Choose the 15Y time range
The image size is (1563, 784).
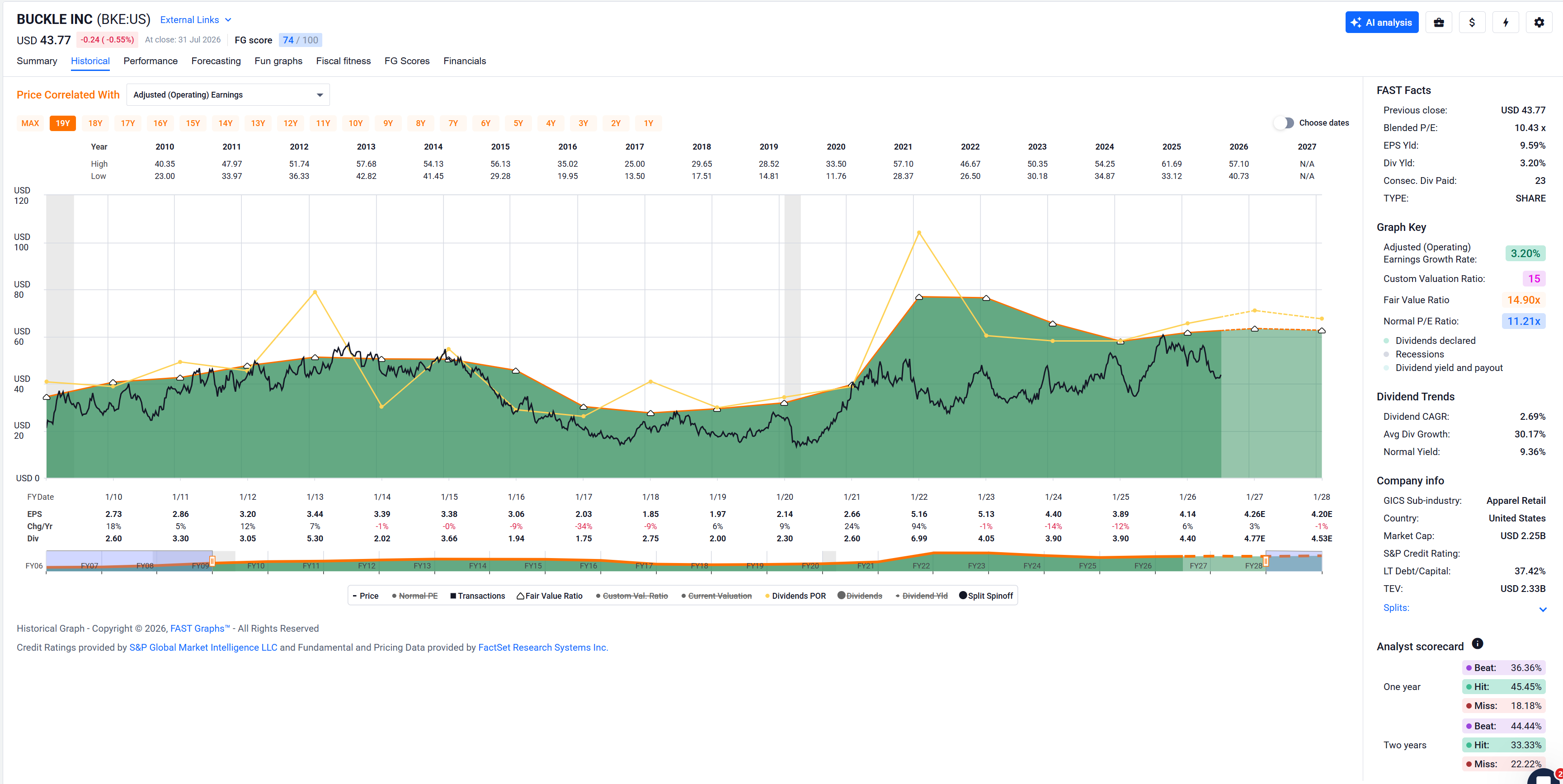[193, 123]
